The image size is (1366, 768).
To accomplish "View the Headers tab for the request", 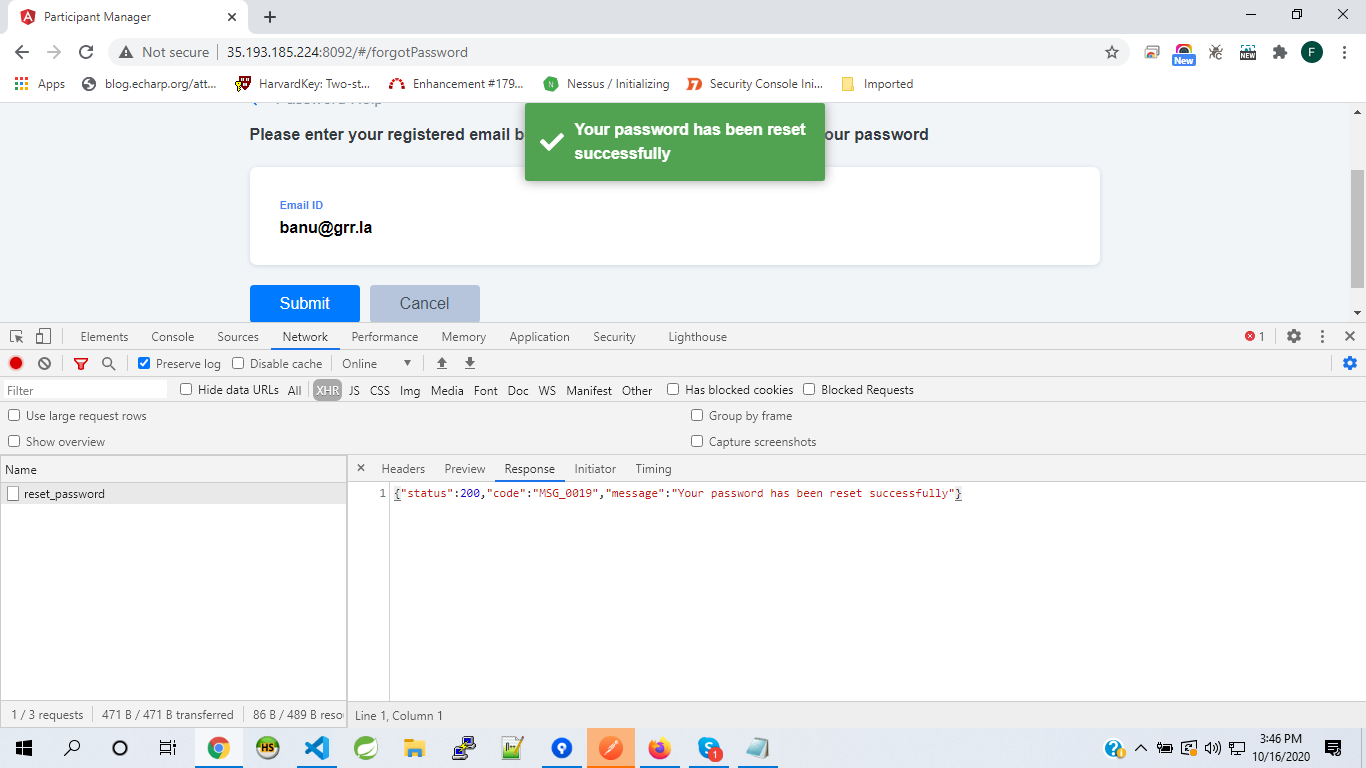I will [x=402, y=468].
